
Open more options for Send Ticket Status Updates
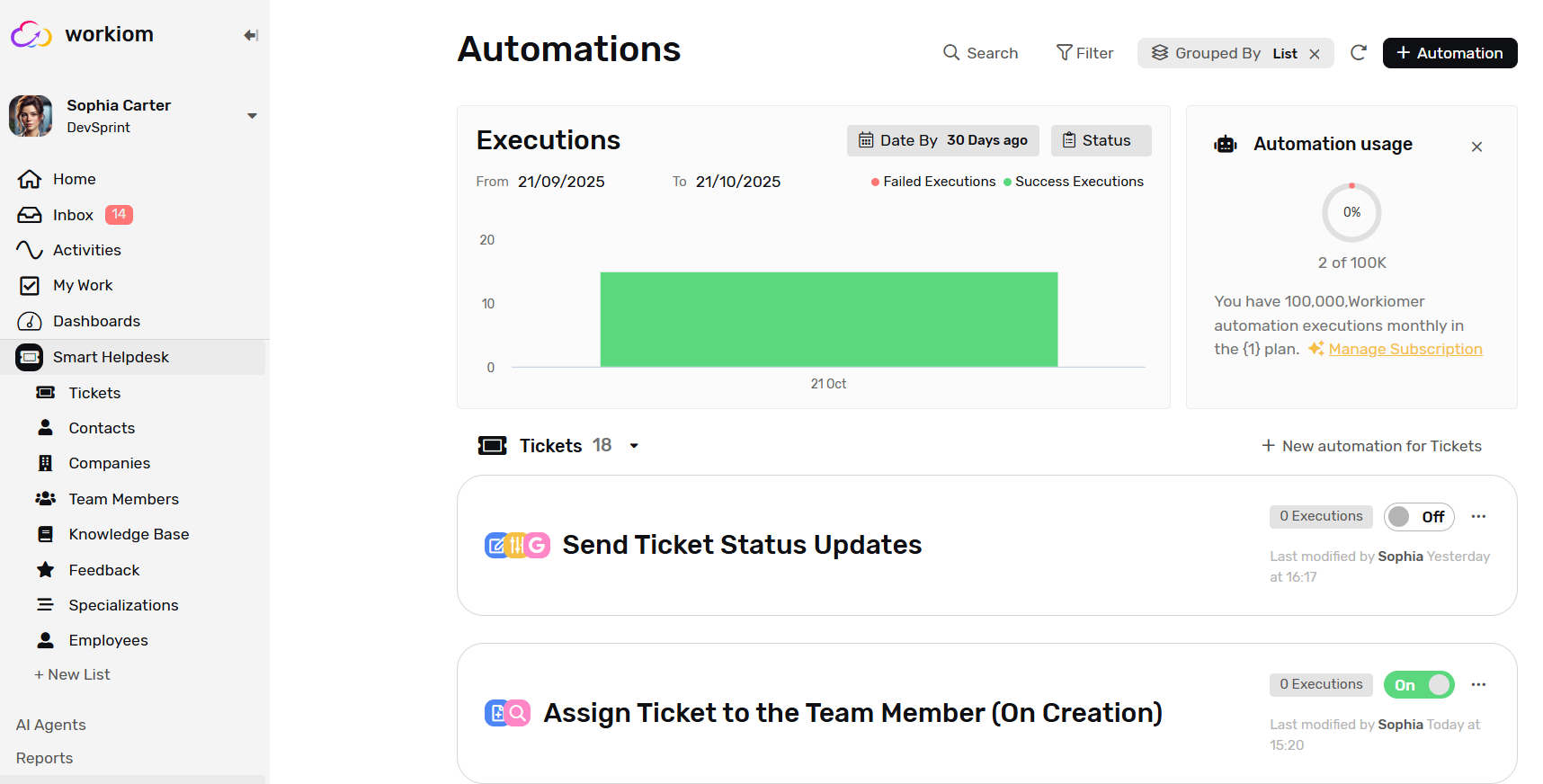[1478, 517]
